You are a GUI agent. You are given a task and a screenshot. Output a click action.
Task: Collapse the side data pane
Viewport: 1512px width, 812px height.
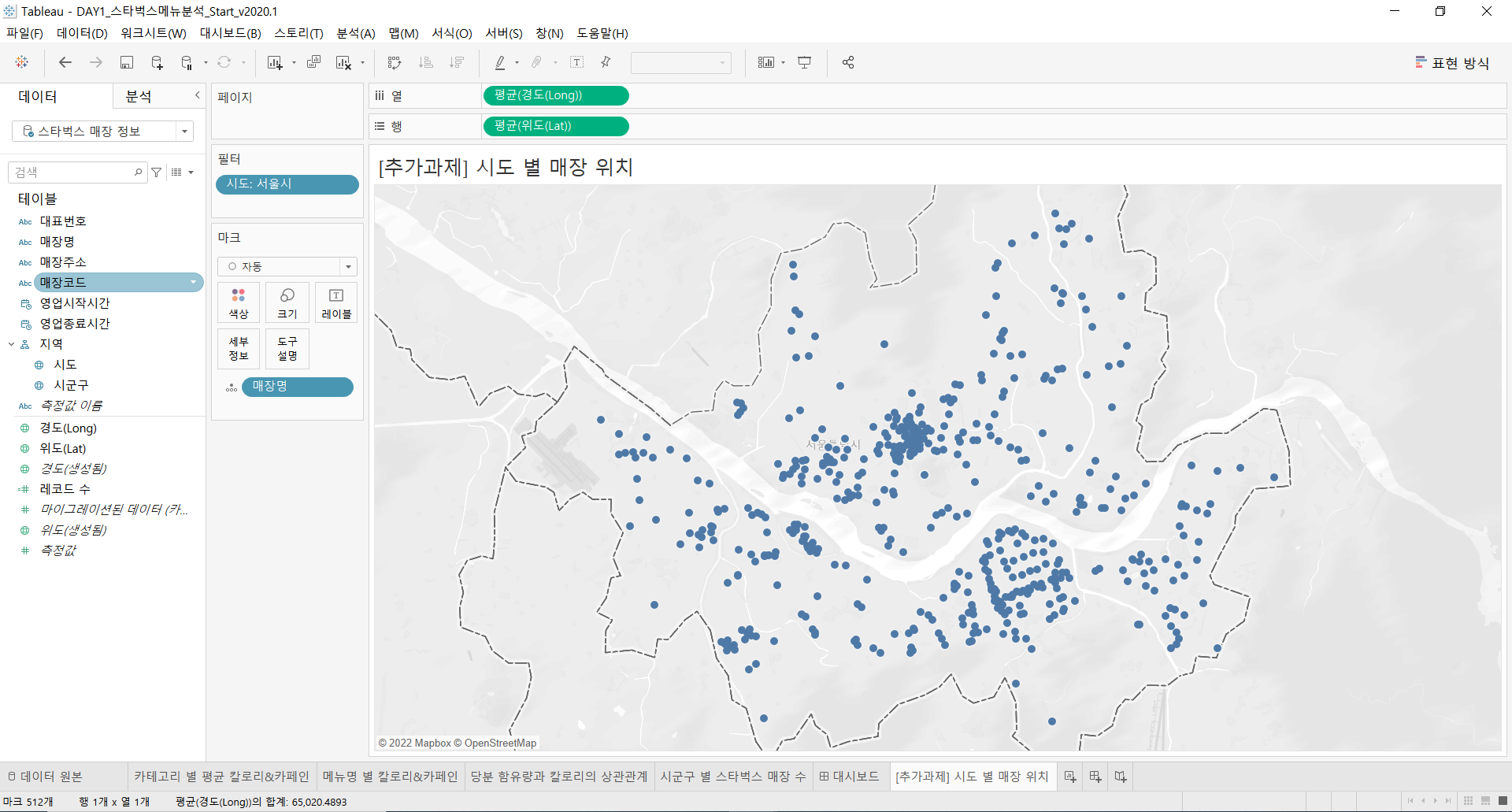[198, 95]
